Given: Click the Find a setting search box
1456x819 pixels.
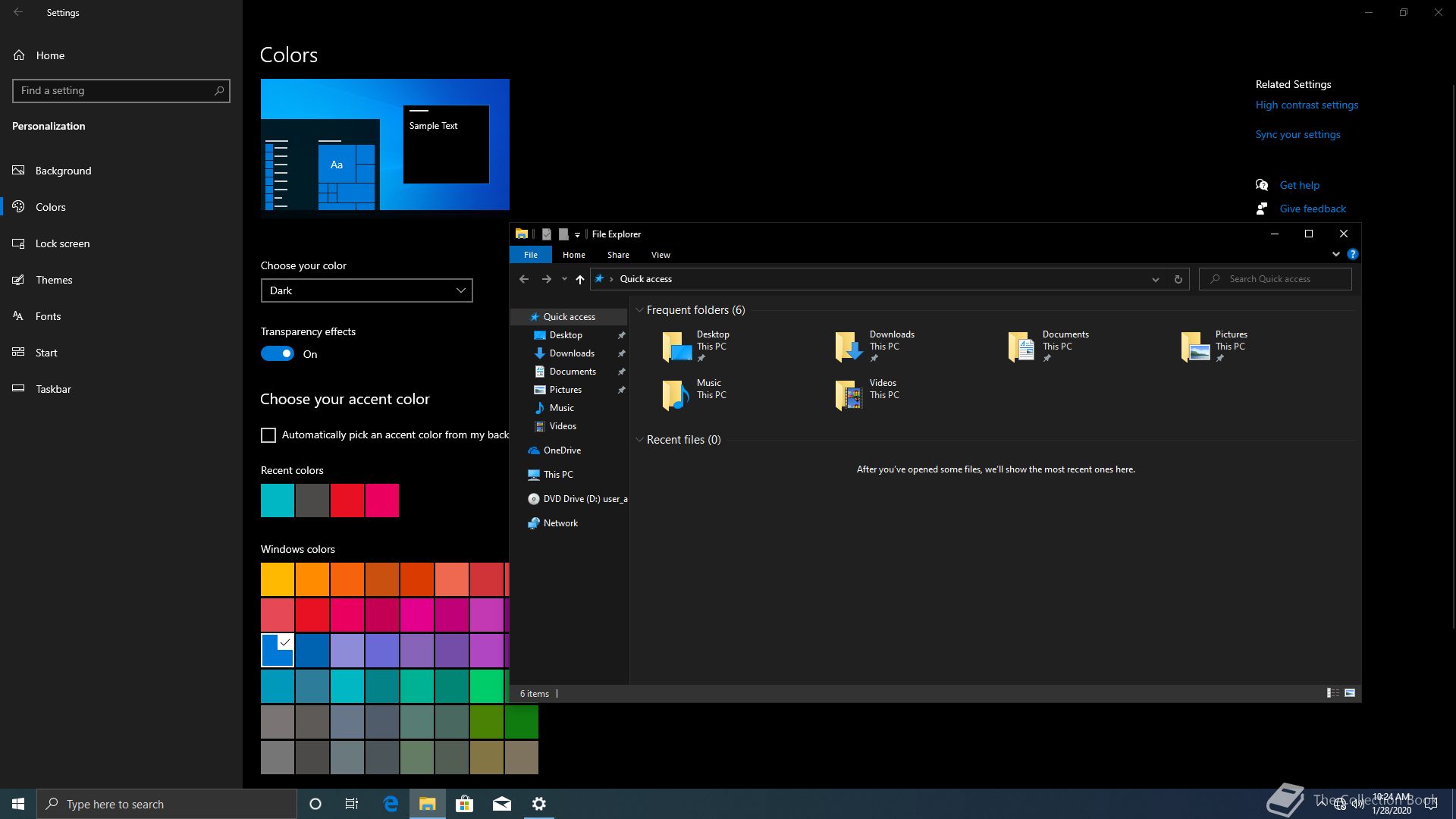Looking at the screenshot, I should [x=121, y=90].
